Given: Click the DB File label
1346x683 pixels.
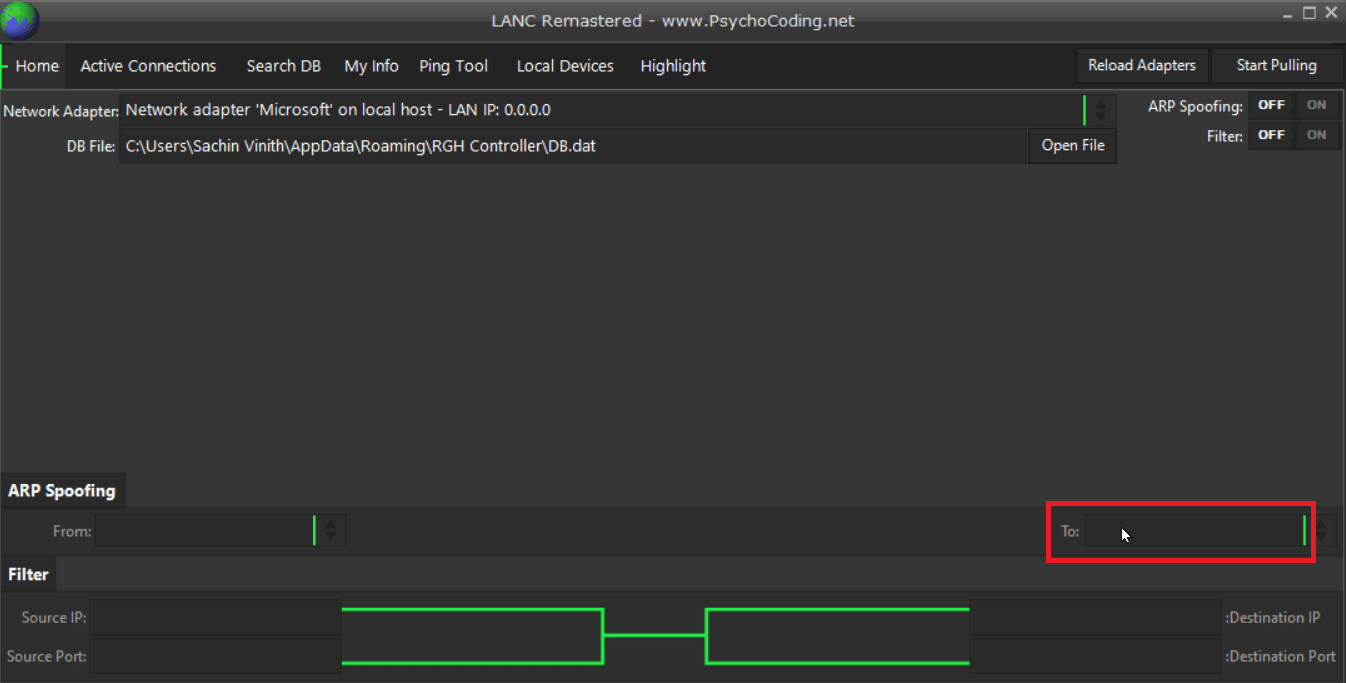Looking at the screenshot, I should pyautogui.click(x=91, y=147).
